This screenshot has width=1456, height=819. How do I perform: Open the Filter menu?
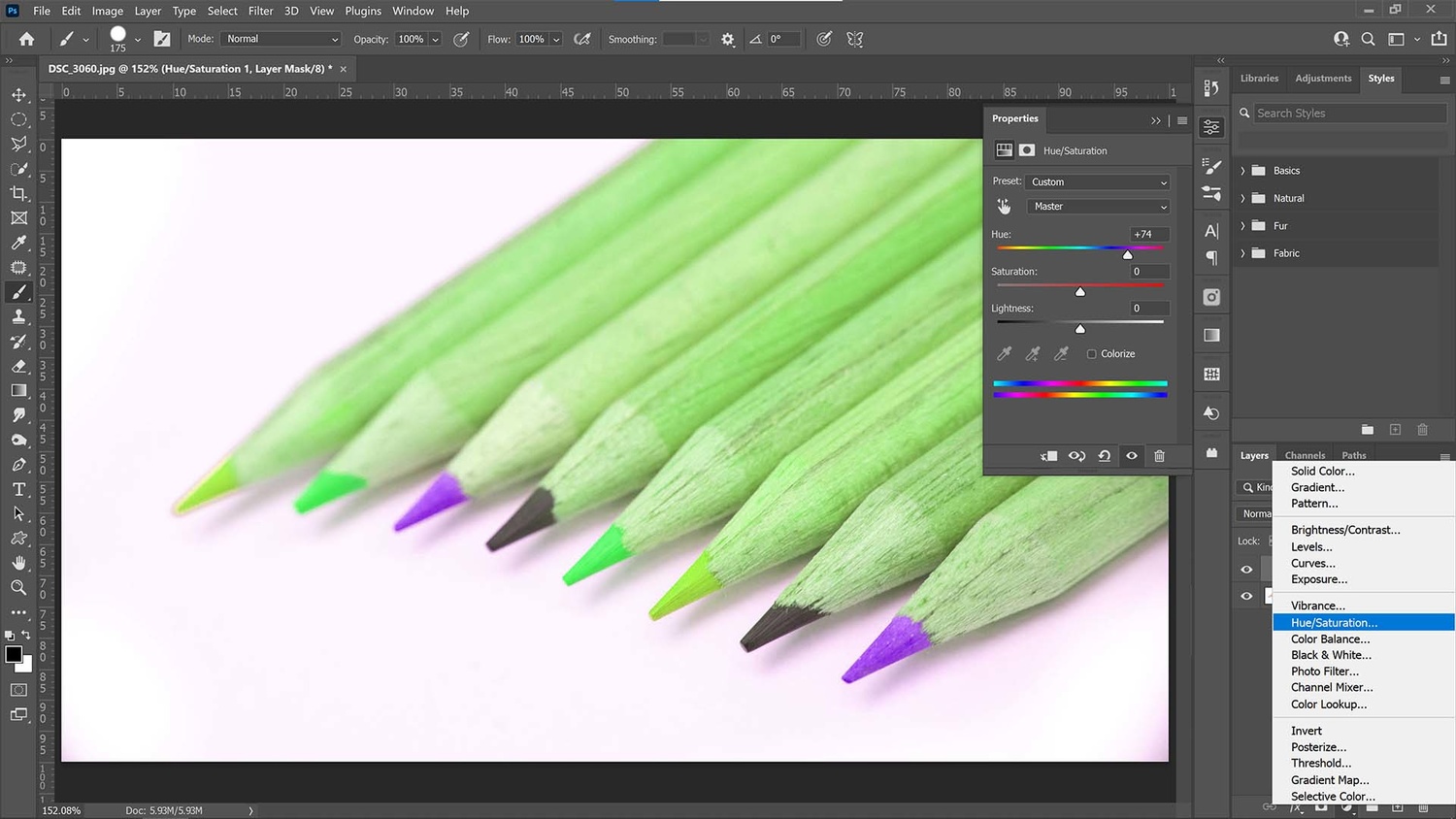pyautogui.click(x=260, y=11)
